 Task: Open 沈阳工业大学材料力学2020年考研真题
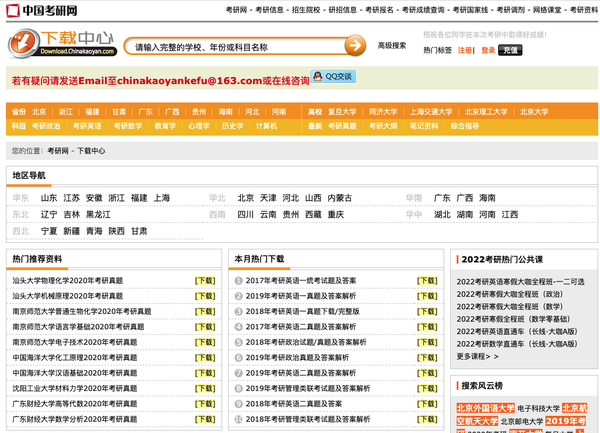75,388
